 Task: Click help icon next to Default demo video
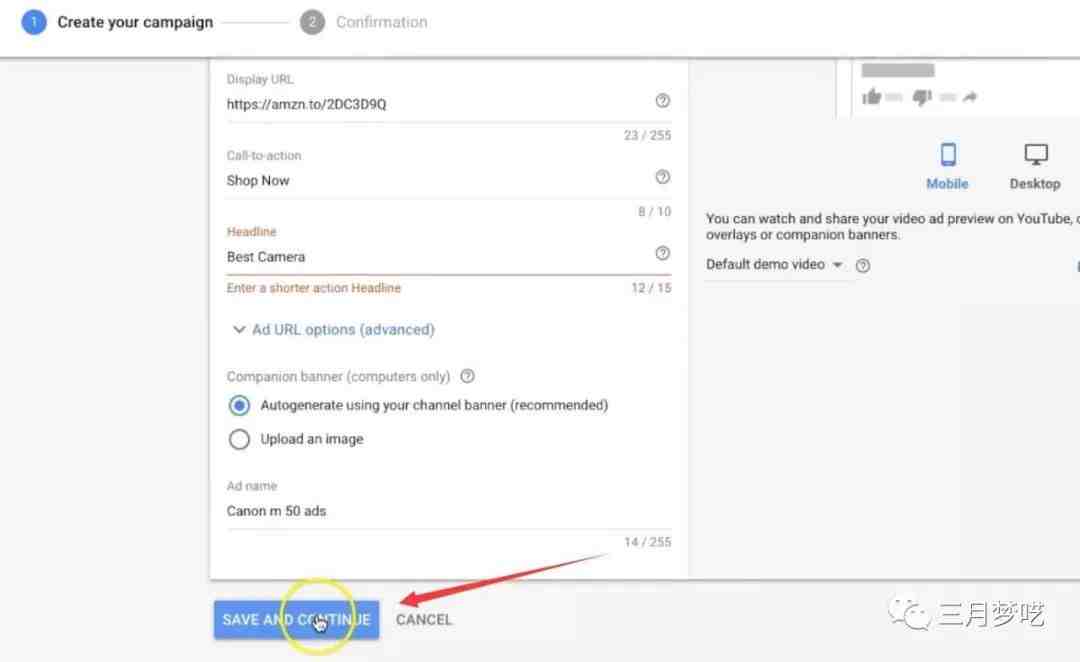(x=863, y=265)
